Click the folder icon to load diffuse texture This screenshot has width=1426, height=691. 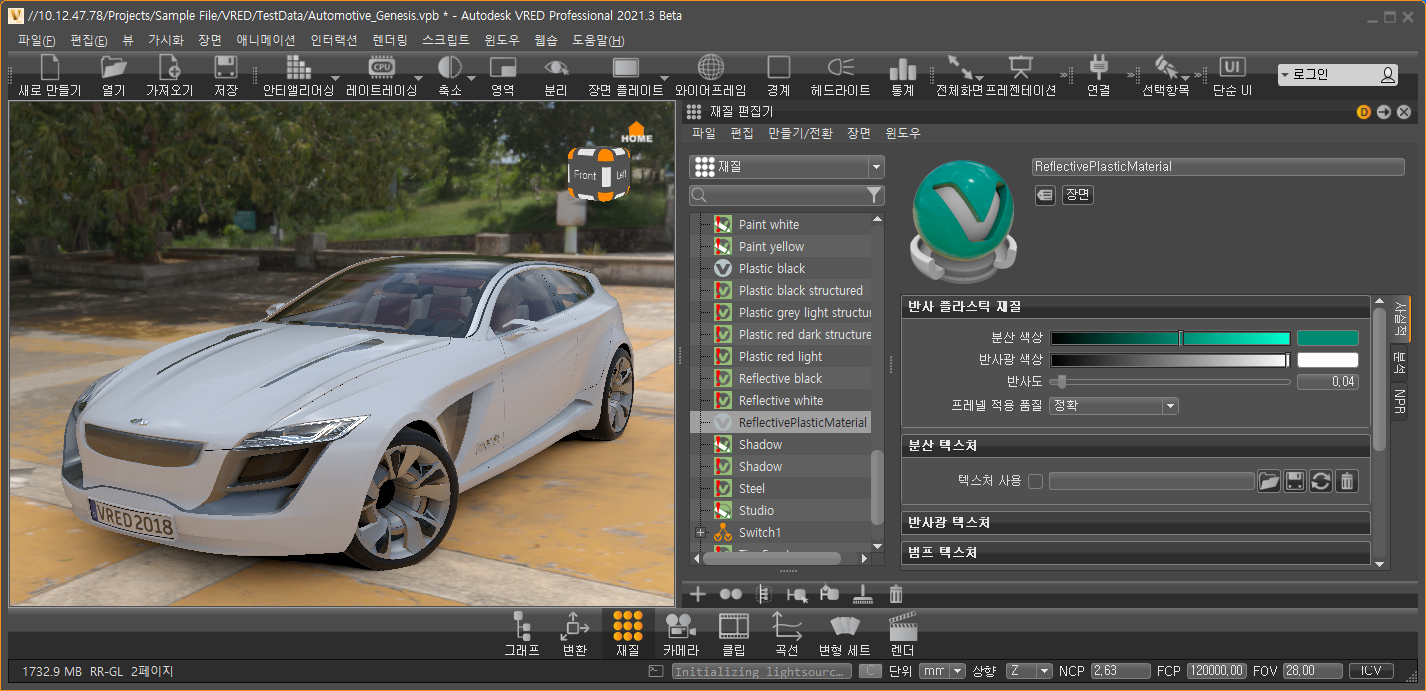click(1268, 481)
